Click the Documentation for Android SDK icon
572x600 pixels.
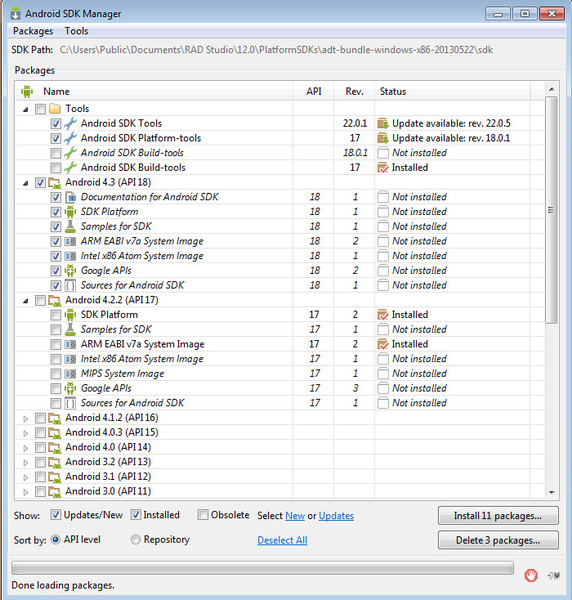[70, 197]
